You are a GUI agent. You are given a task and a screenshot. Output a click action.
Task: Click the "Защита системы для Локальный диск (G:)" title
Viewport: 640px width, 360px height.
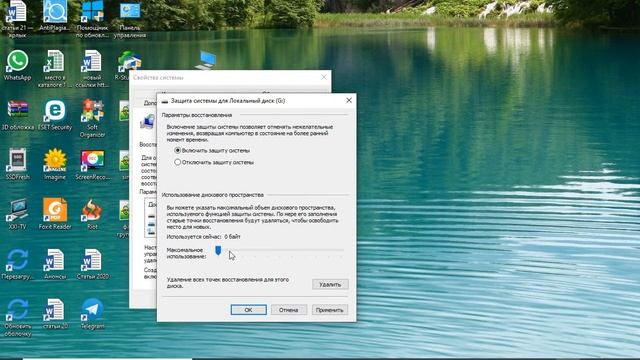[228, 100]
